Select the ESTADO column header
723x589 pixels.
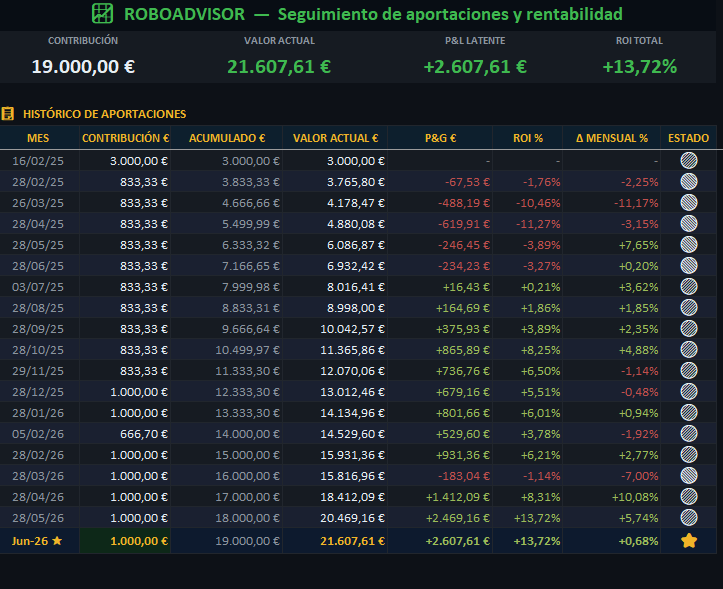click(x=688, y=138)
